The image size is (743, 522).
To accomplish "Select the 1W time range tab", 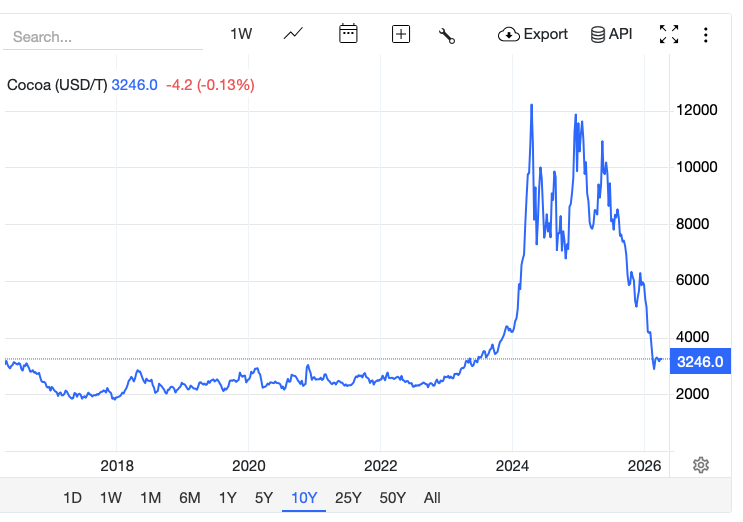I will 111,498.
